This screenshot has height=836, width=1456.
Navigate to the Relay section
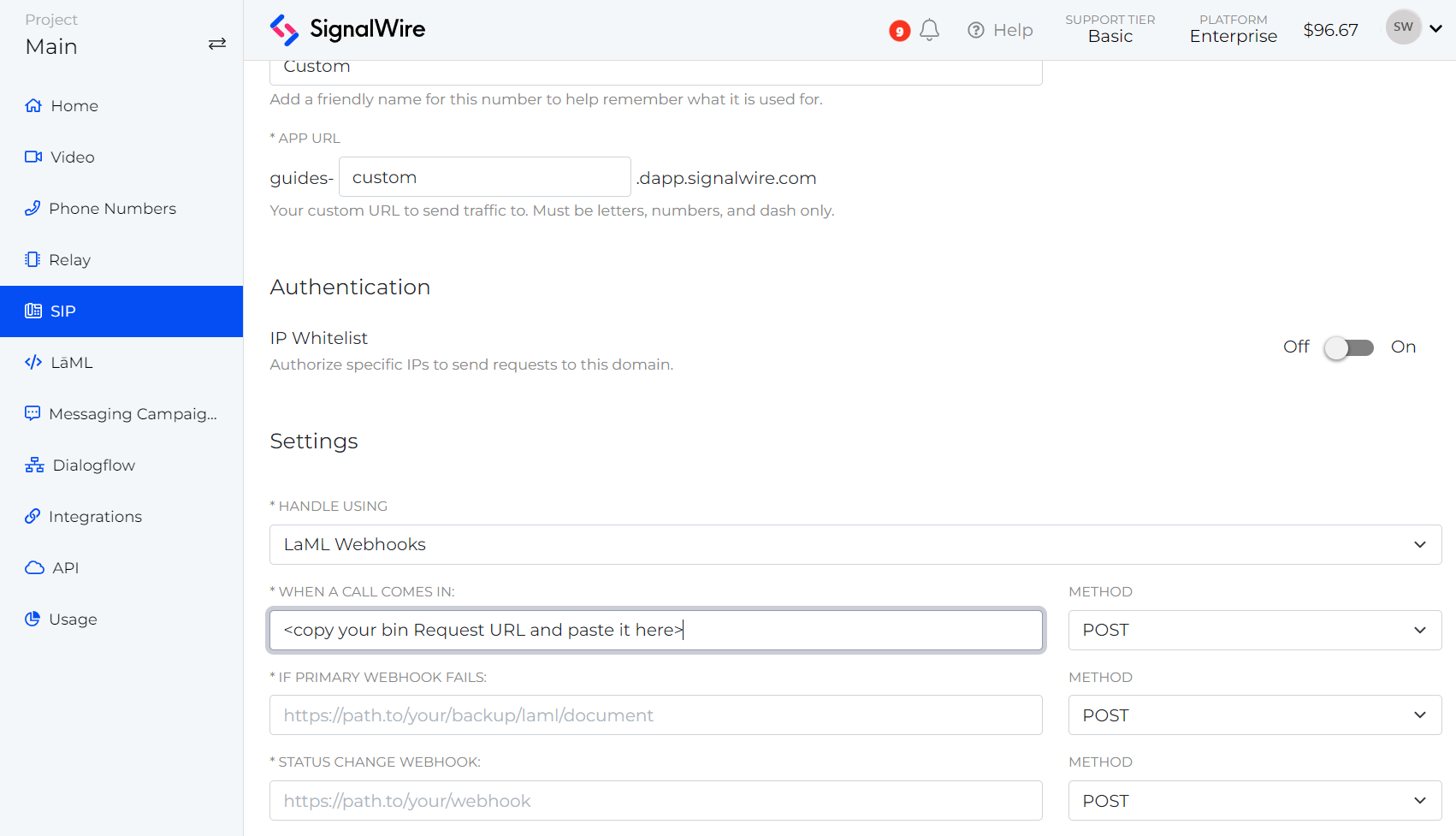tap(69, 259)
